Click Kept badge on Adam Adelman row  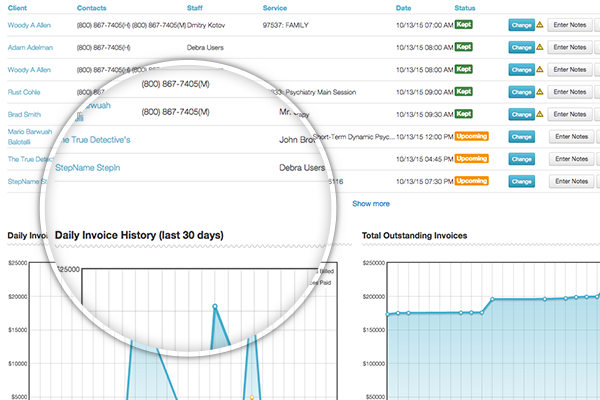click(463, 47)
